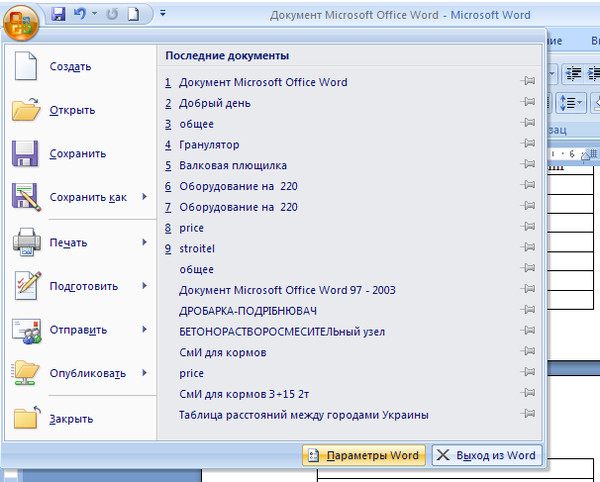Toggle pin for БЕТОНОРАСТВОРОСМЕСИТЕЛЬный узел
600x482 pixels.
[528, 330]
